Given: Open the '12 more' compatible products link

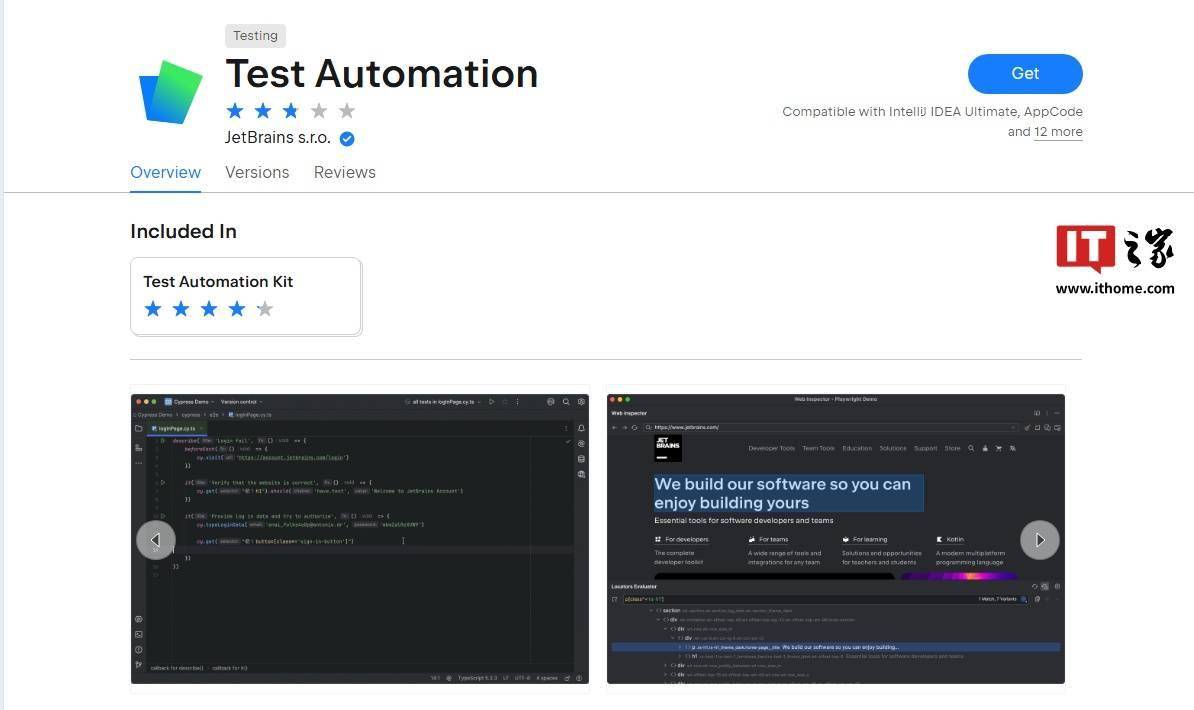Looking at the screenshot, I should (1058, 132).
